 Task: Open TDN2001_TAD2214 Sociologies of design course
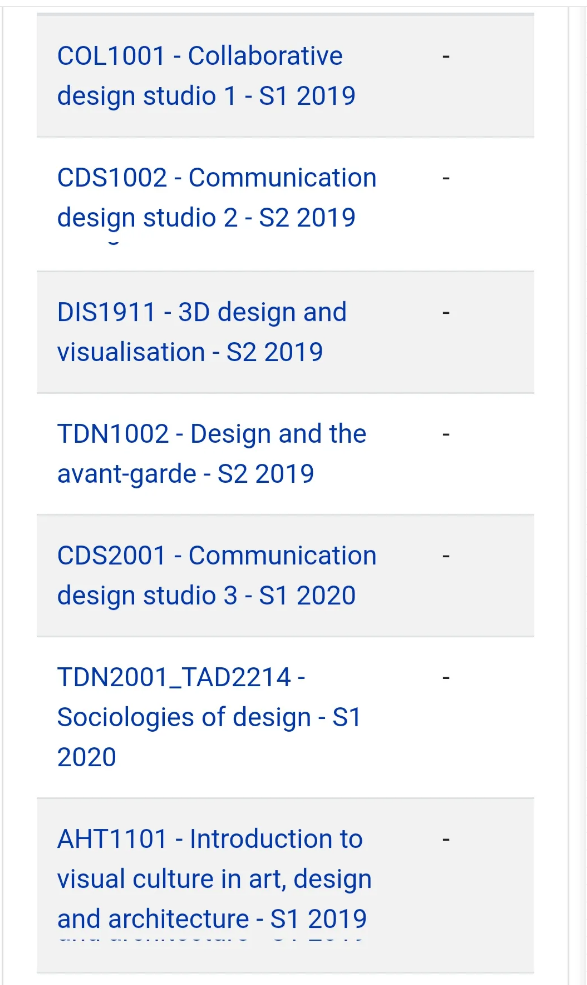point(209,717)
